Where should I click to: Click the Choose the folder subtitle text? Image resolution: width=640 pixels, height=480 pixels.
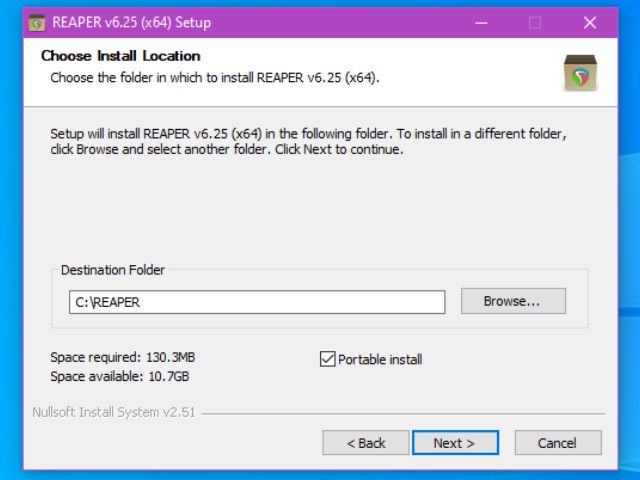click(x=215, y=78)
